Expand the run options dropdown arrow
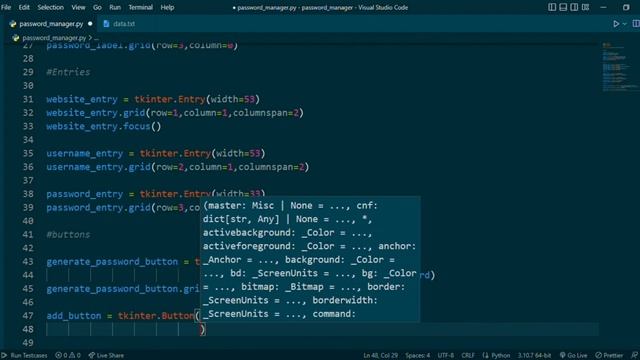This screenshot has height=360, width=640. tap(624, 24)
